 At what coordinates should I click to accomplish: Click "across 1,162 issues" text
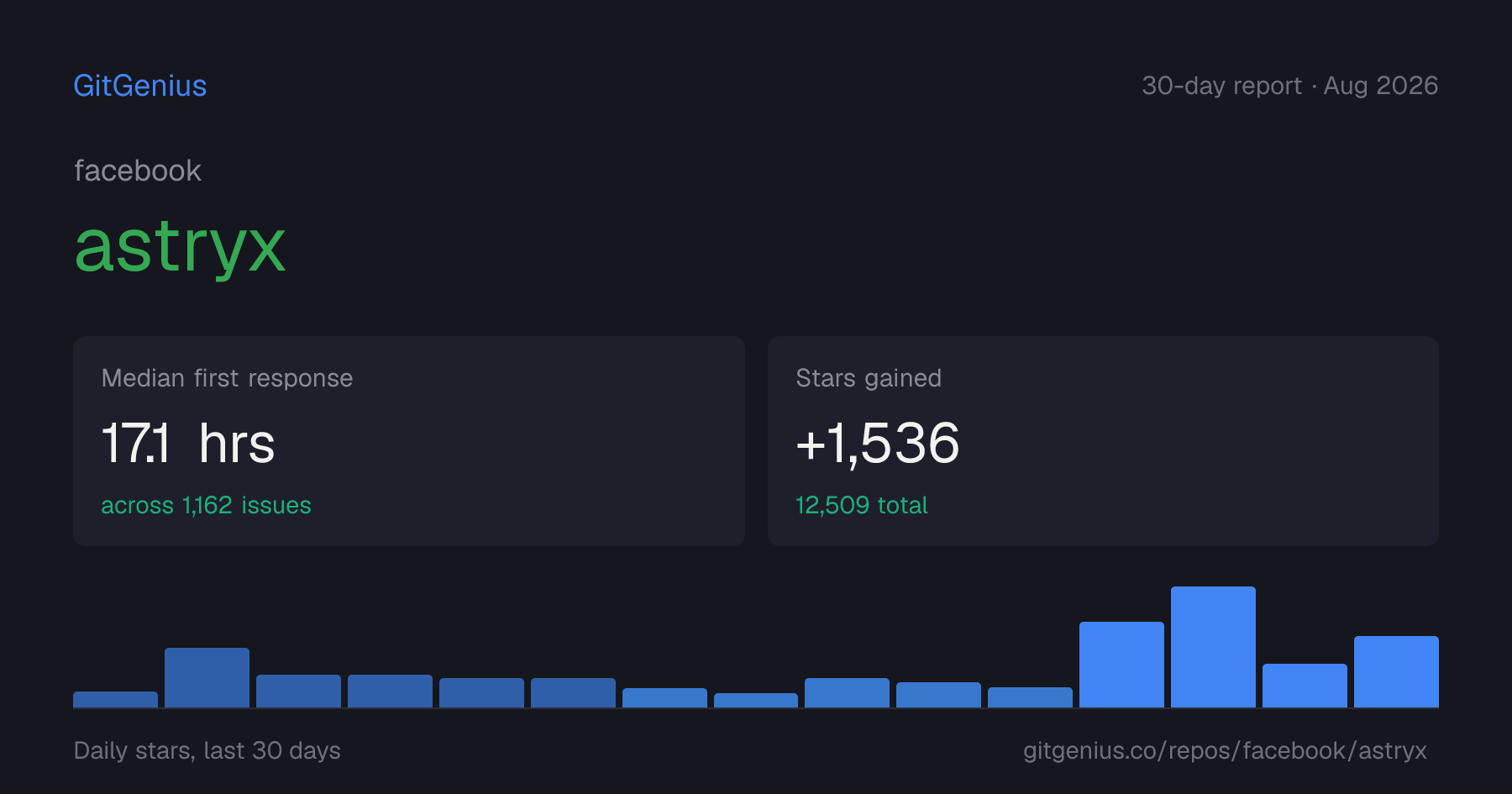tap(206, 505)
